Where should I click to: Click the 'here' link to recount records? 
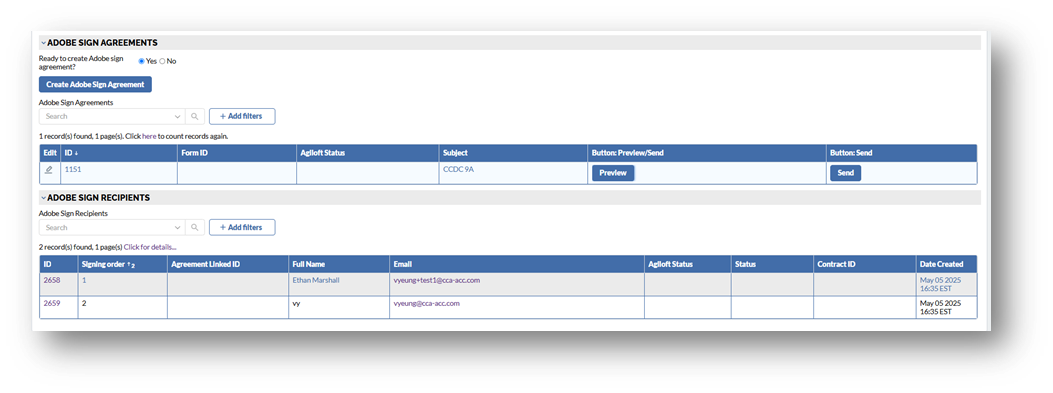[x=148, y=136]
